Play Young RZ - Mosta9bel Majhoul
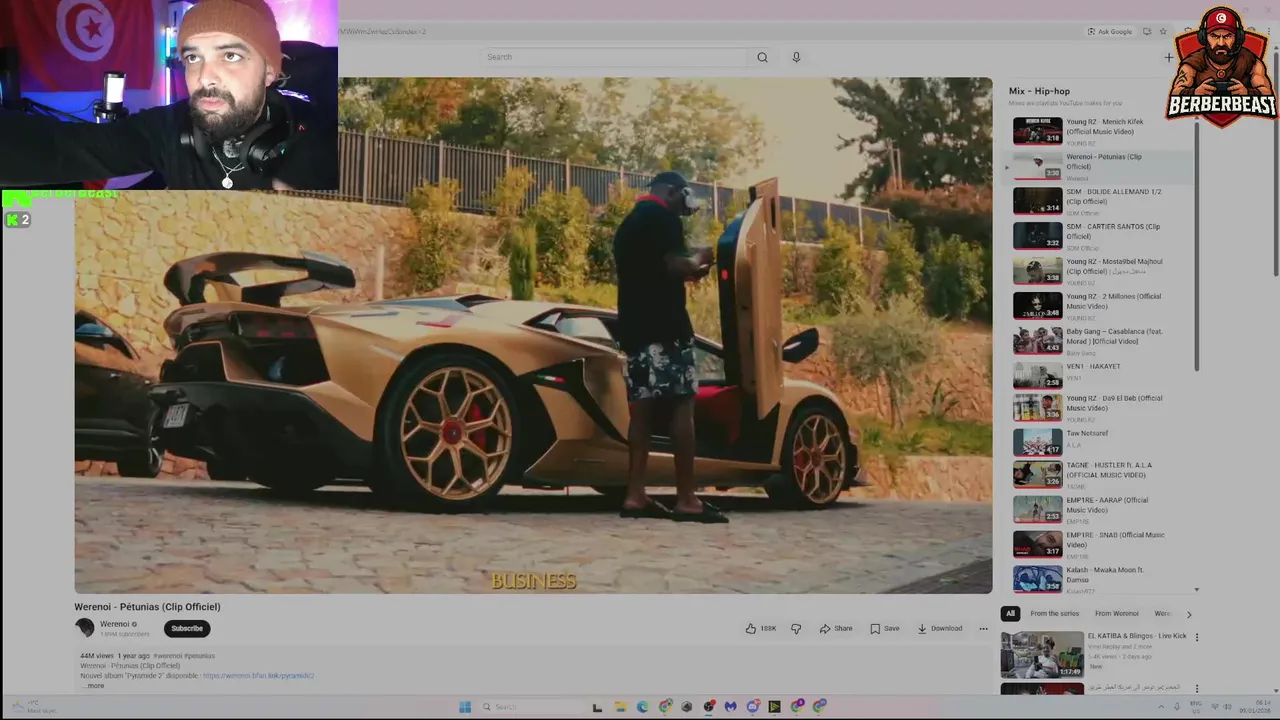Image resolution: width=1280 pixels, height=720 pixels. click(1098, 270)
